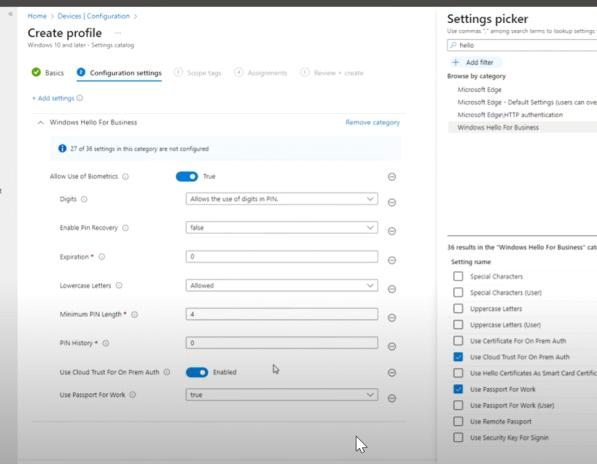Check the Use Passport For Work (User) checkbox
The image size is (597, 464).
point(458,405)
